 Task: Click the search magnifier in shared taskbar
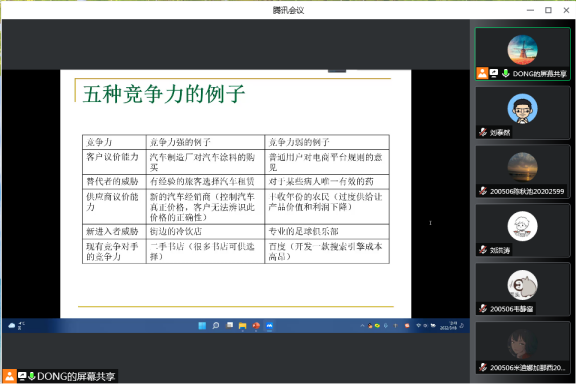216,326
